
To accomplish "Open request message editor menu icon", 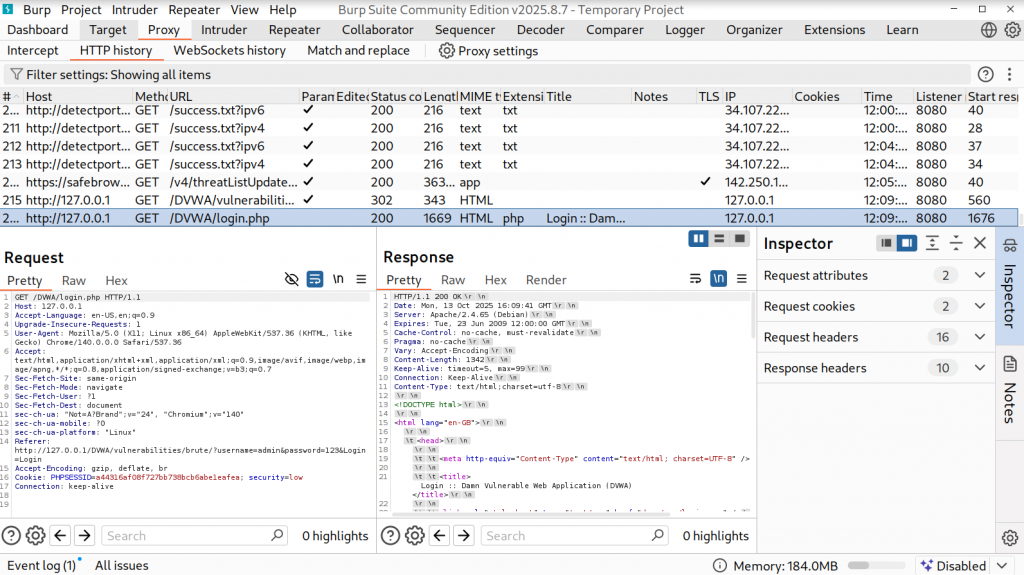I will (x=361, y=280).
